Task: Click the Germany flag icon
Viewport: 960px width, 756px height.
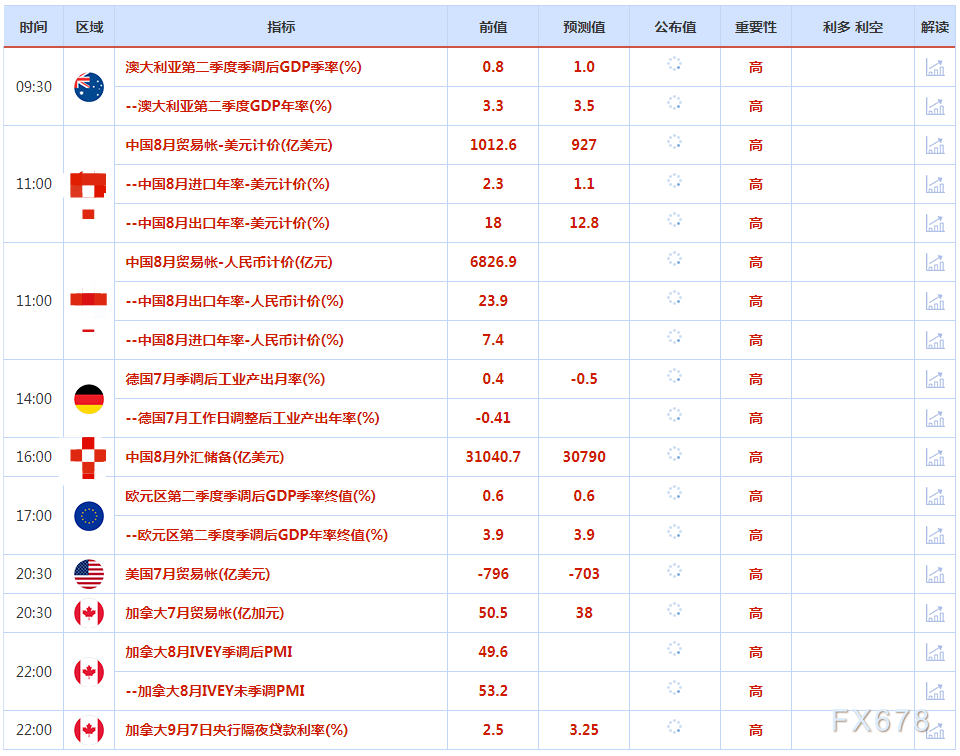Action: (89, 399)
